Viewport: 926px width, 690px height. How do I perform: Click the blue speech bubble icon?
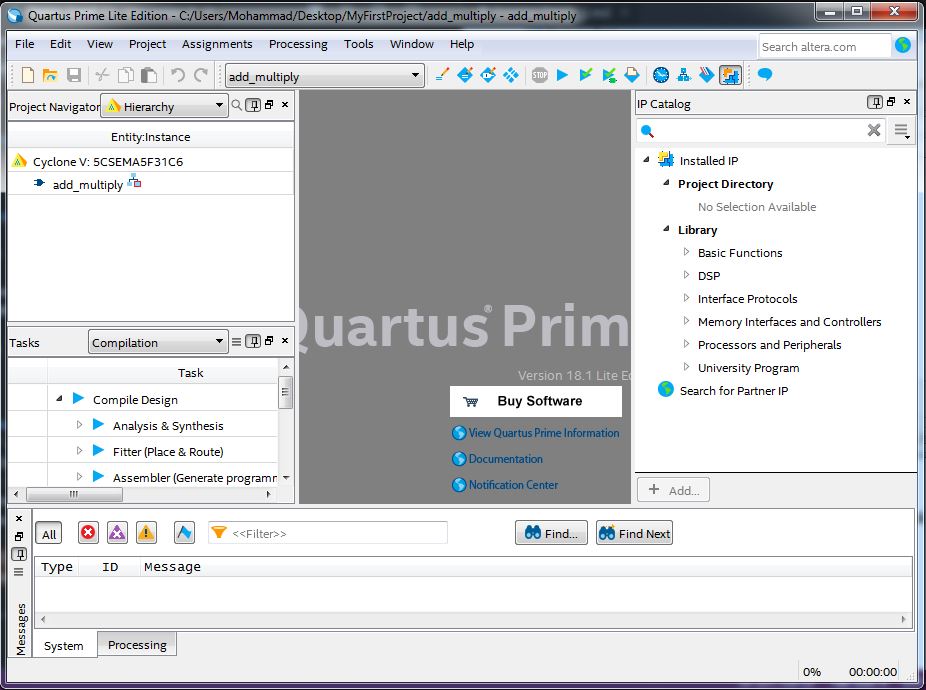(x=765, y=74)
